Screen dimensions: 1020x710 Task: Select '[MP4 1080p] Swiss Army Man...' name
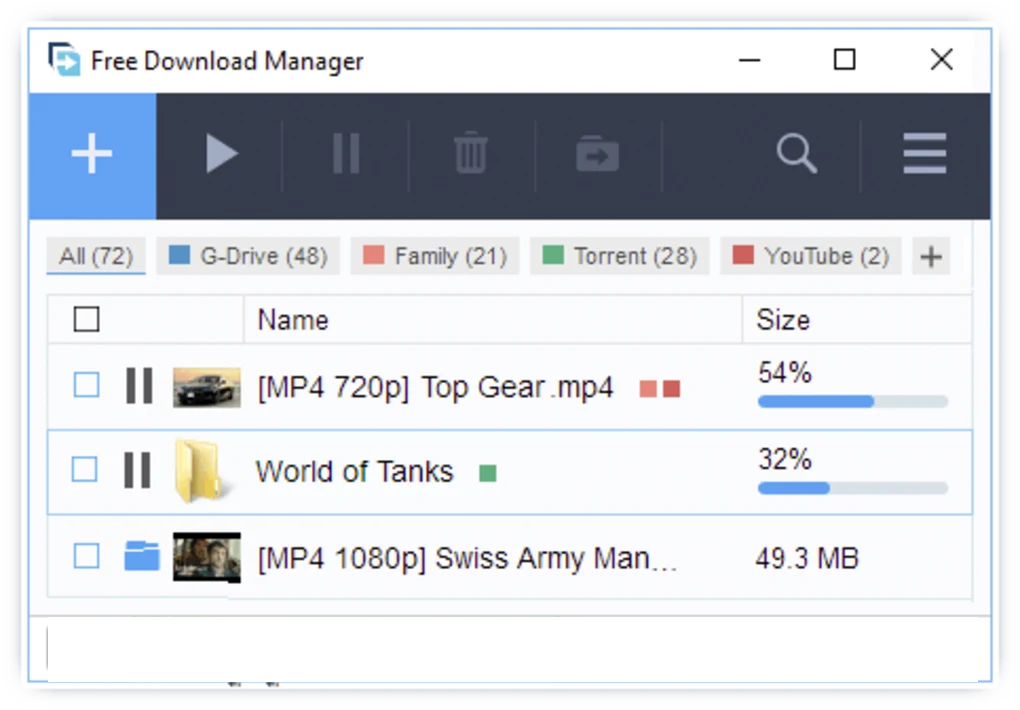(x=467, y=559)
